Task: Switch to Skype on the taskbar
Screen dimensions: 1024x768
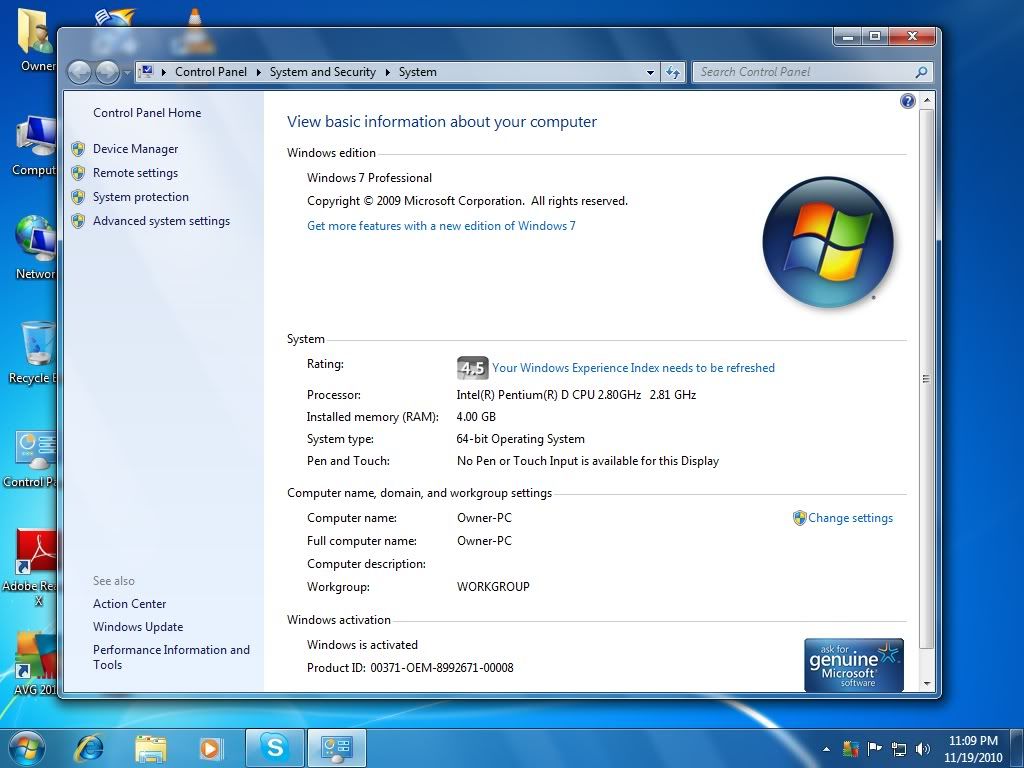Action: point(274,748)
